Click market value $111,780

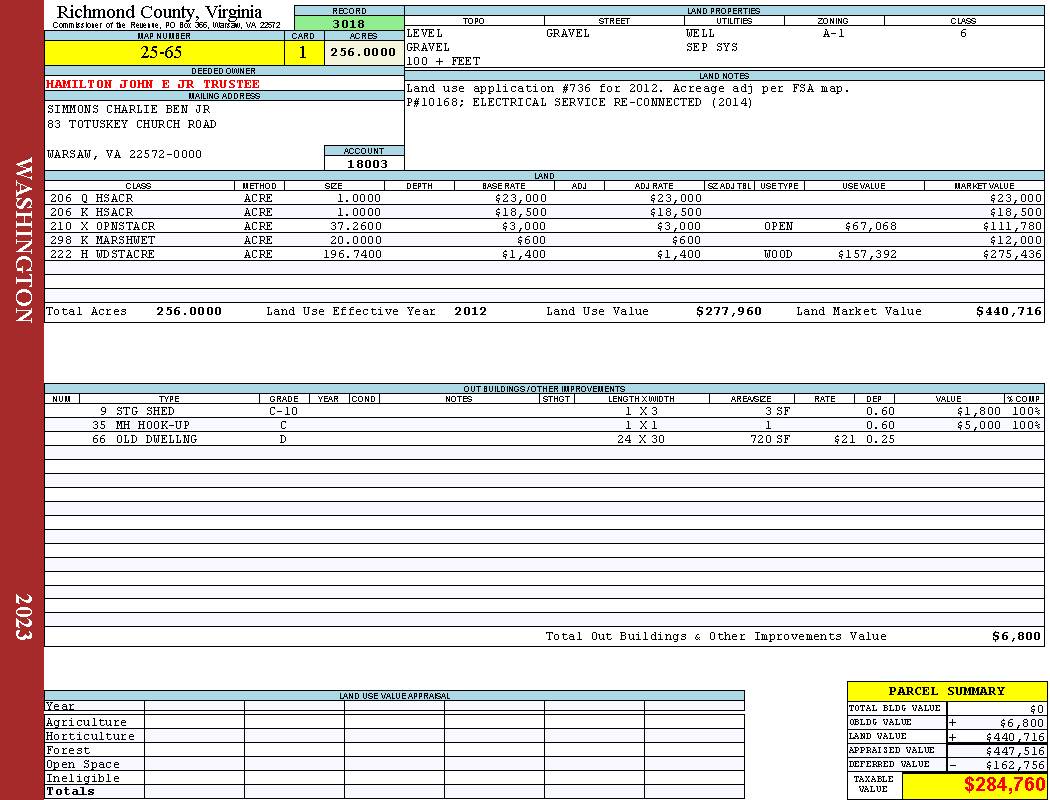(1012, 226)
